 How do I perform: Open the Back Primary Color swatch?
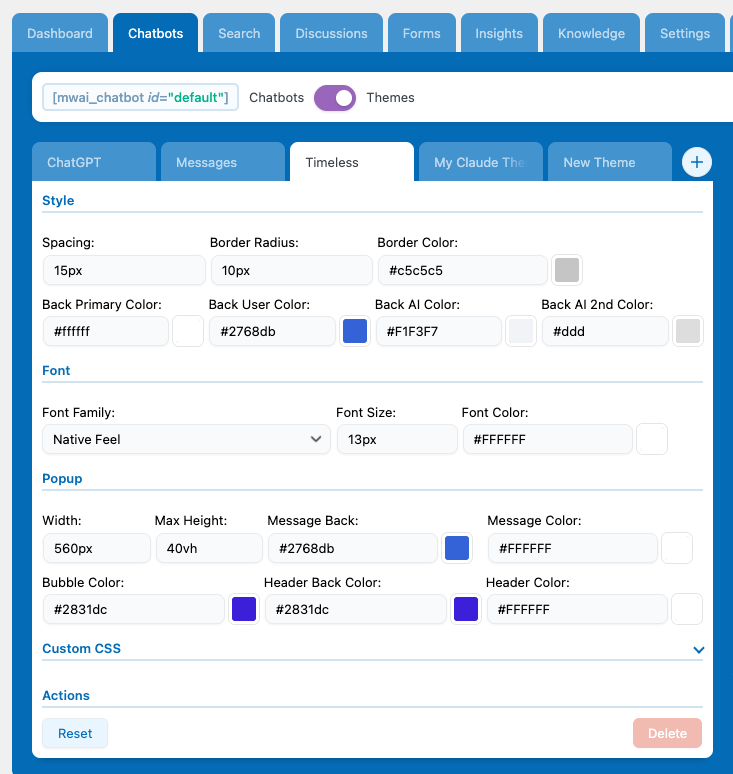(188, 331)
